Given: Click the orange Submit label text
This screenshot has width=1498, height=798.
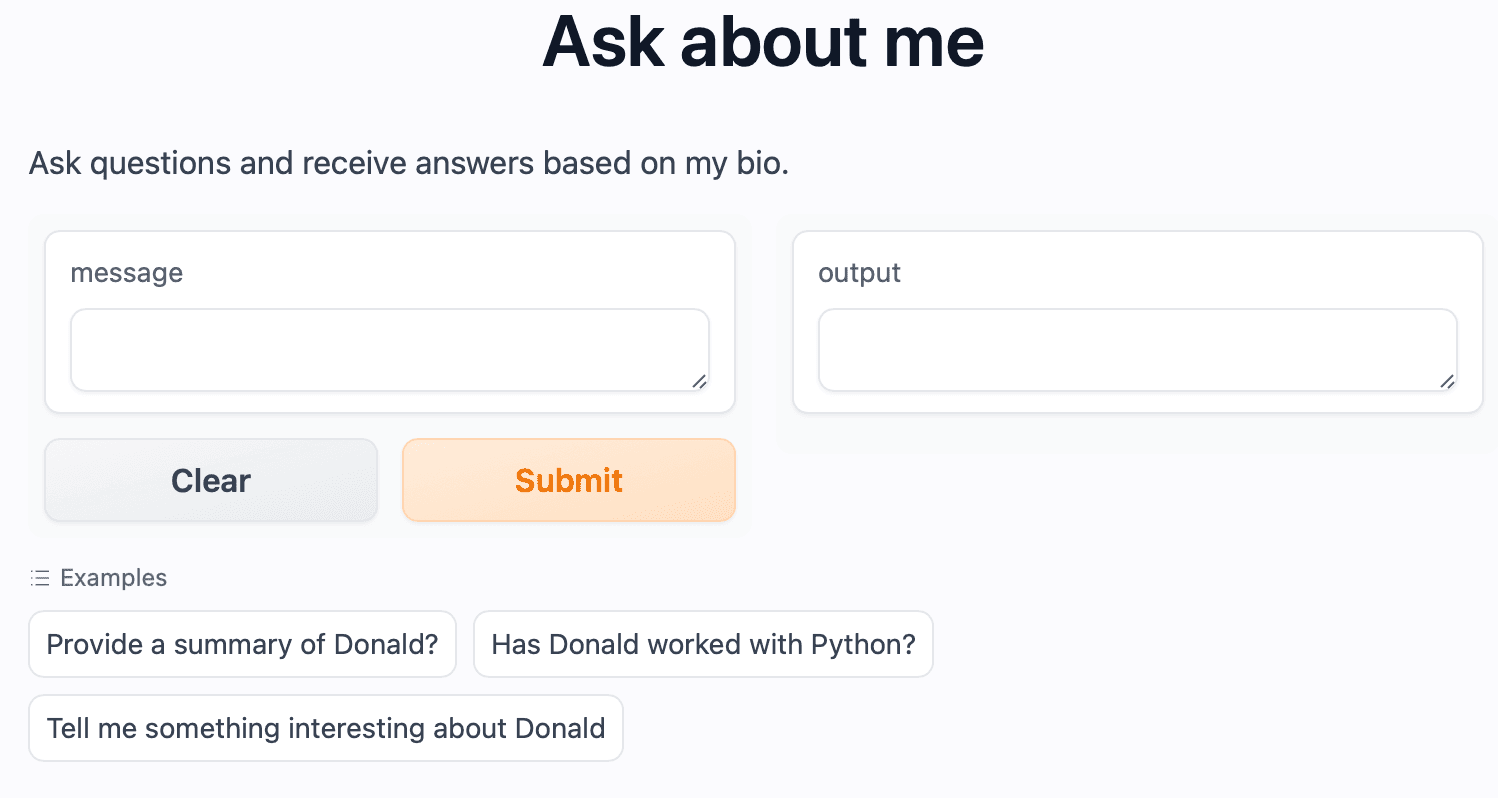Looking at the screenshot, I should pos(568,480).
